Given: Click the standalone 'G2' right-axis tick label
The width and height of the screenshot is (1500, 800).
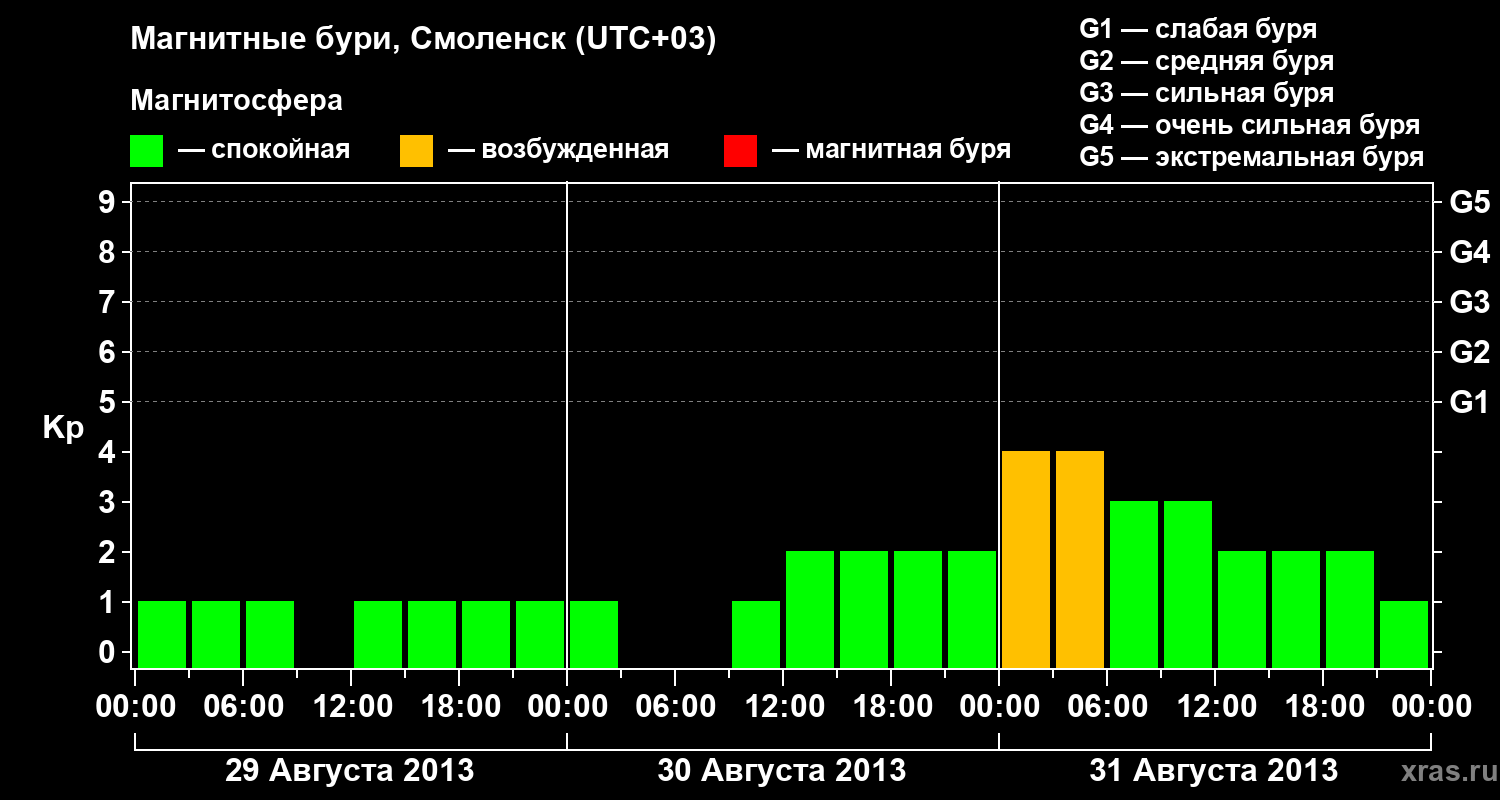Looking at the screenshot, I should click(x=1469, y=352).
